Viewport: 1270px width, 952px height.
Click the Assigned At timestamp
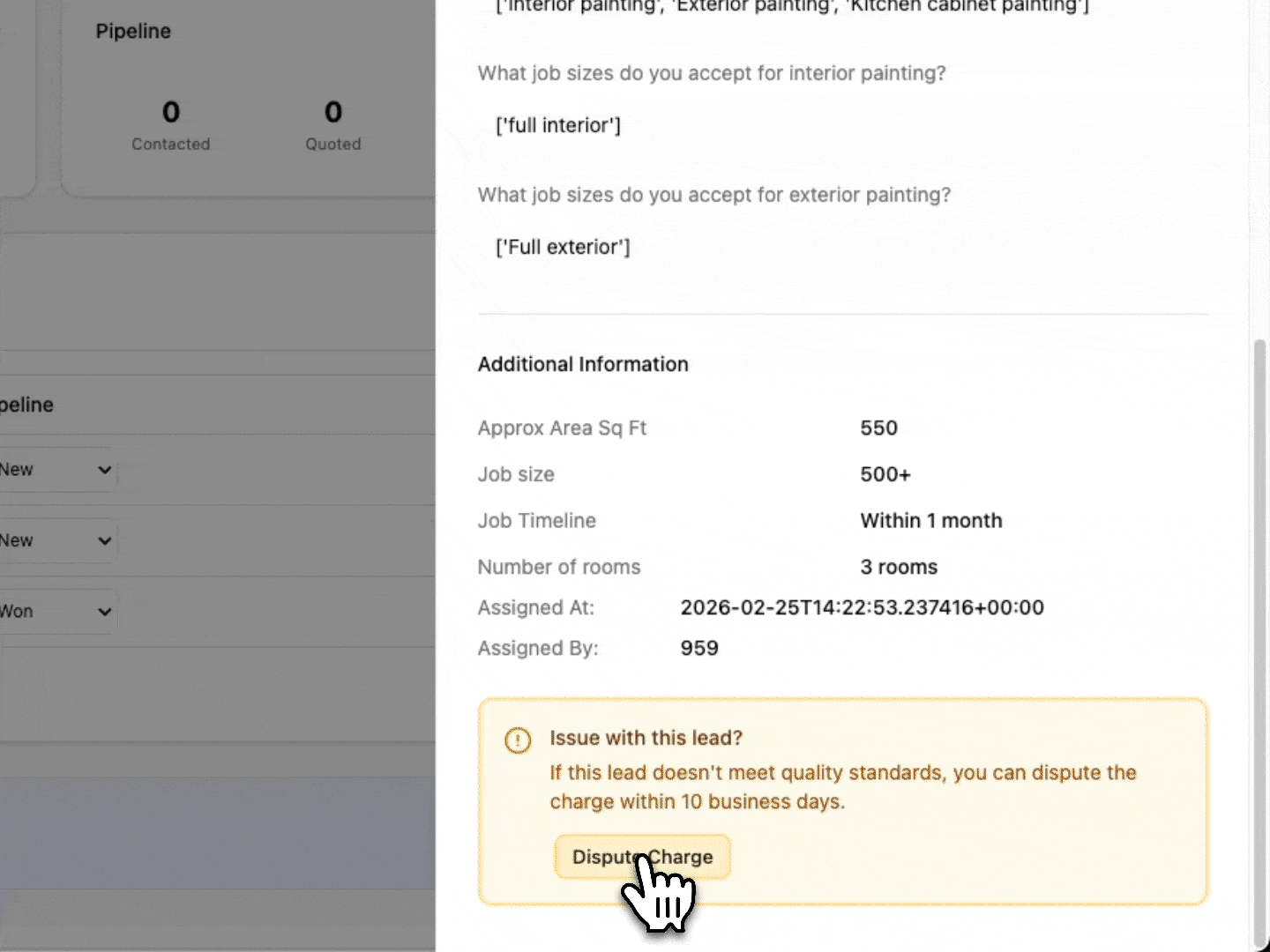(x=863, y=607)
